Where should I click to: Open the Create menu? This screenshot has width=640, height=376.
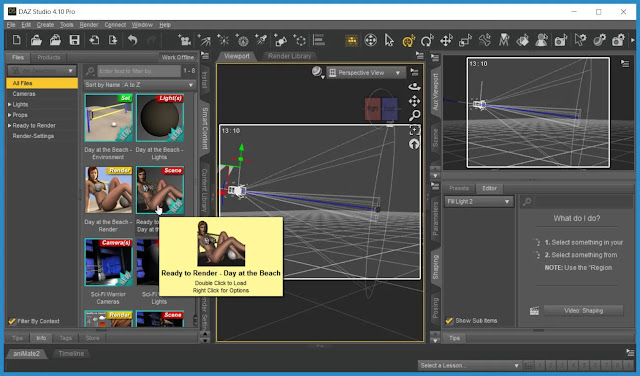[45, 25]
